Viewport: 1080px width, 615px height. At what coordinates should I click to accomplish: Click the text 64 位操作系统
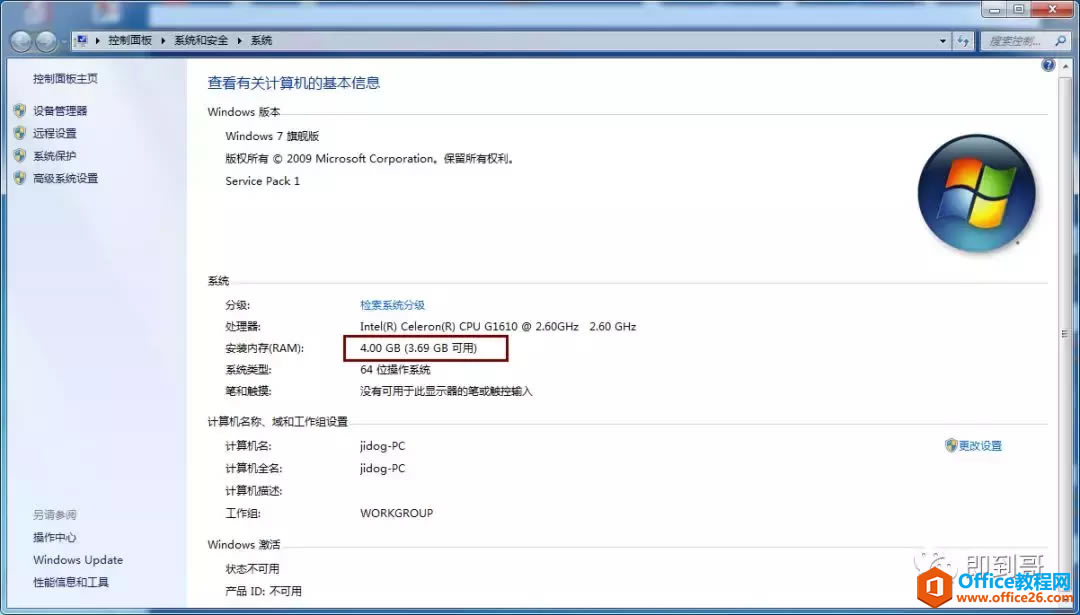click(x=395, y=370)
